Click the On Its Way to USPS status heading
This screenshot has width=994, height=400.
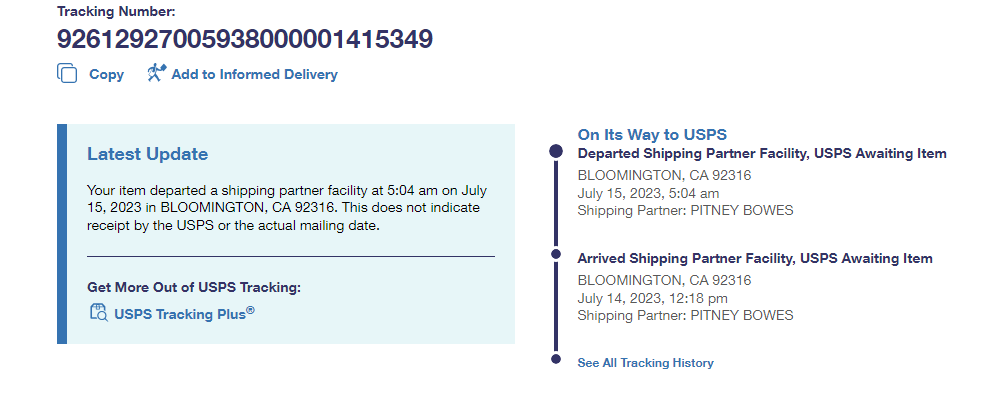tap(652, 134)
